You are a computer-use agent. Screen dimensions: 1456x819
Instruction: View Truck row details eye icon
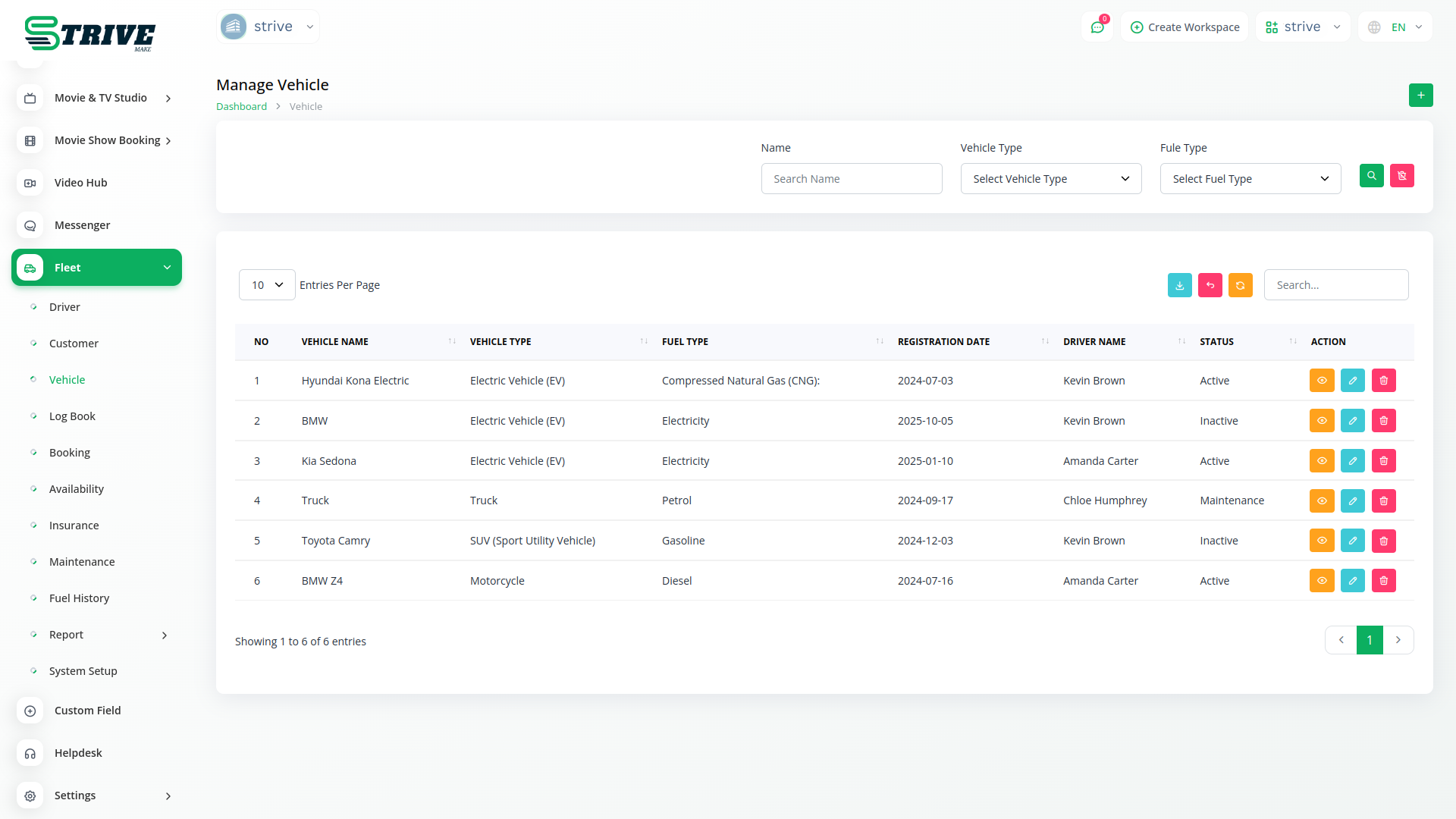(x=1321, y=500)
